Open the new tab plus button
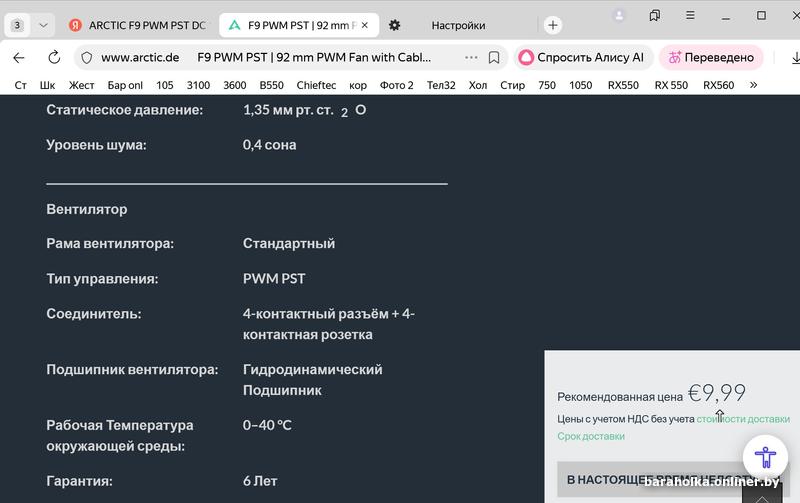Screen dimensions: 800x503 [x=553, y=25]
